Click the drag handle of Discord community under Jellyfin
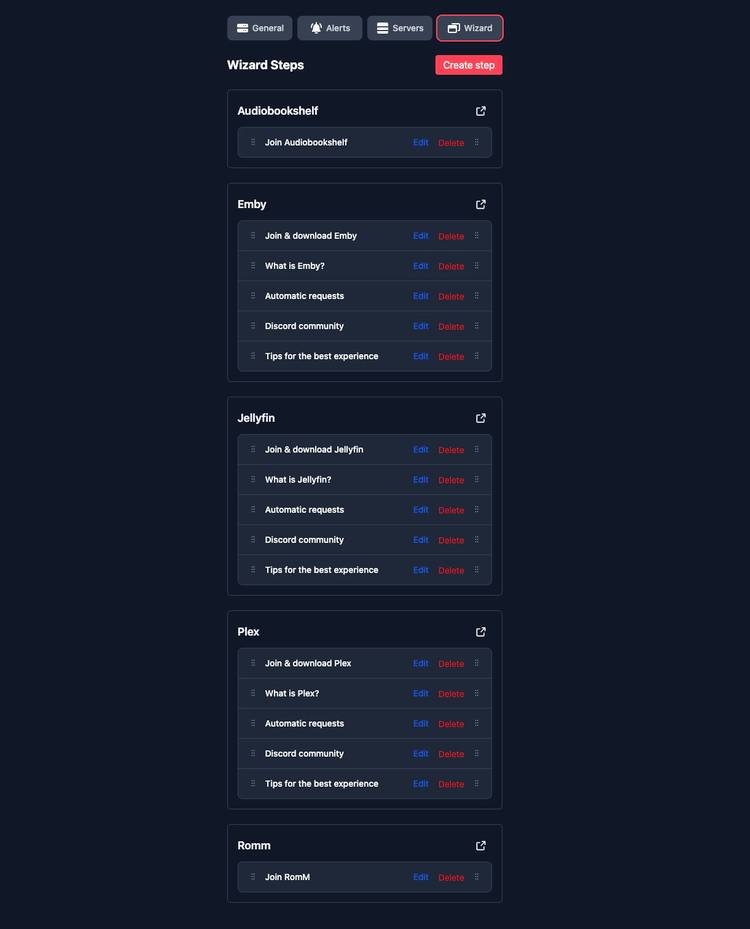Image resolution: width=750 pixels, height=929 pixels. point(253,540)
